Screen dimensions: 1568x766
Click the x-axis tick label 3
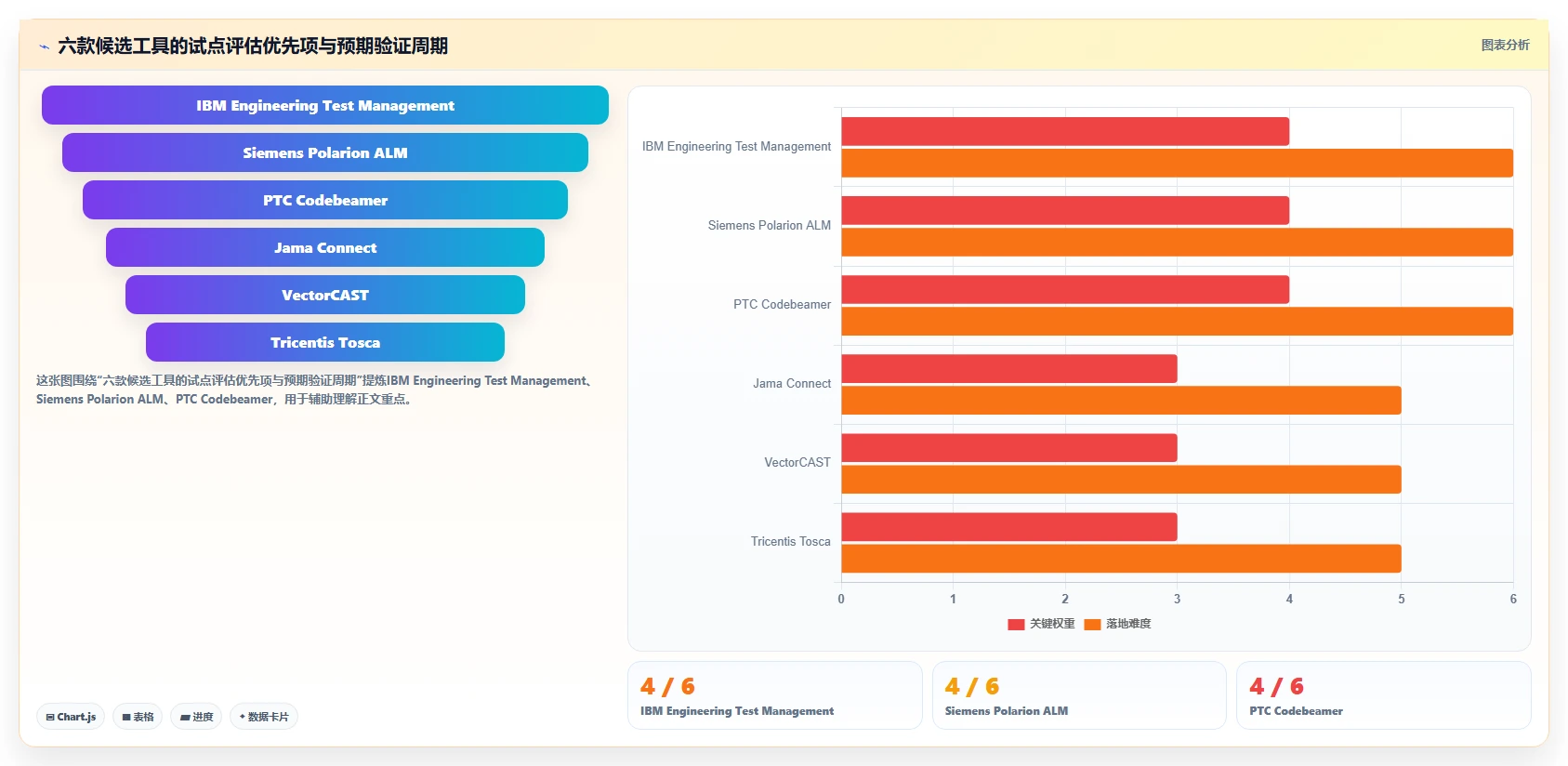[x=1177, y=599]
